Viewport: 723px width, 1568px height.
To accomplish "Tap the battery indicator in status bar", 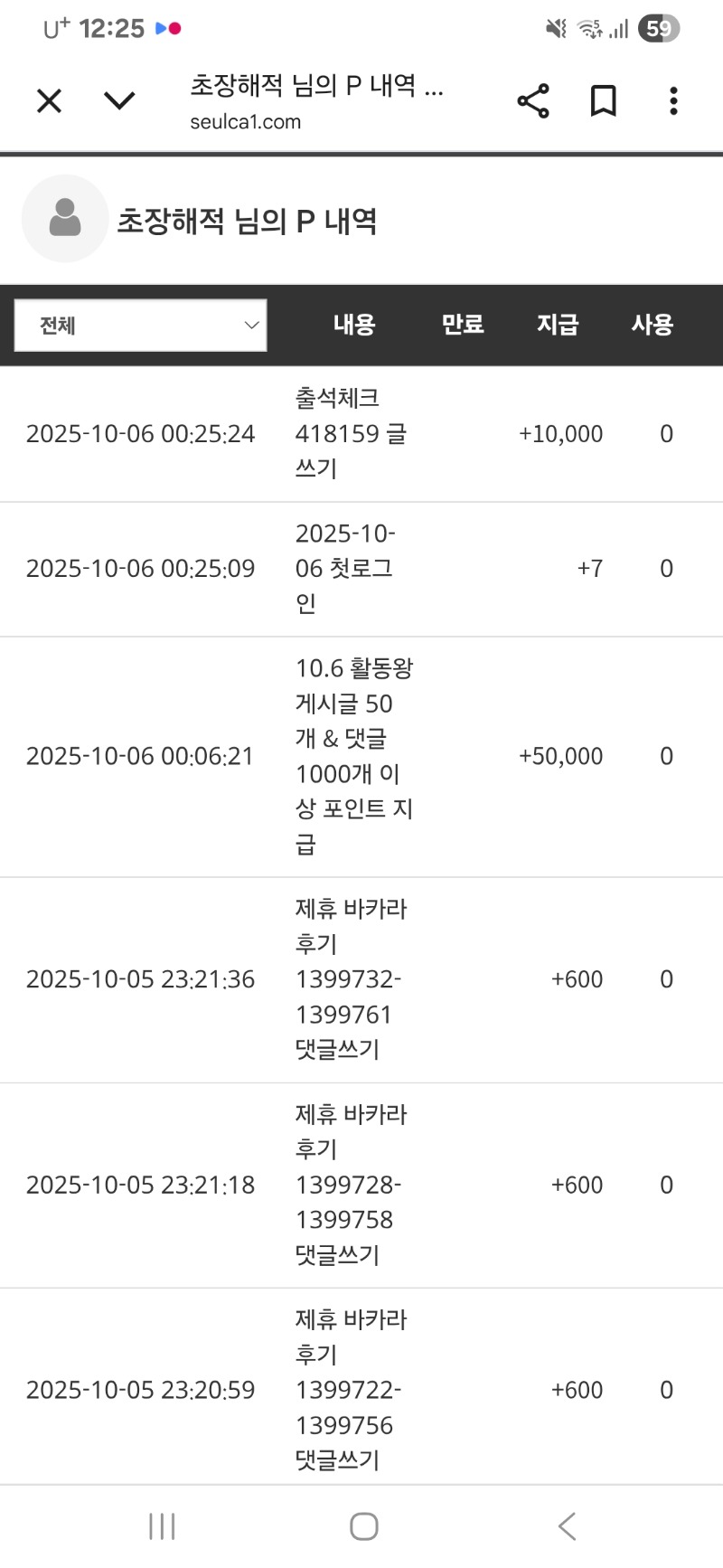I will [x=658, y=29].
